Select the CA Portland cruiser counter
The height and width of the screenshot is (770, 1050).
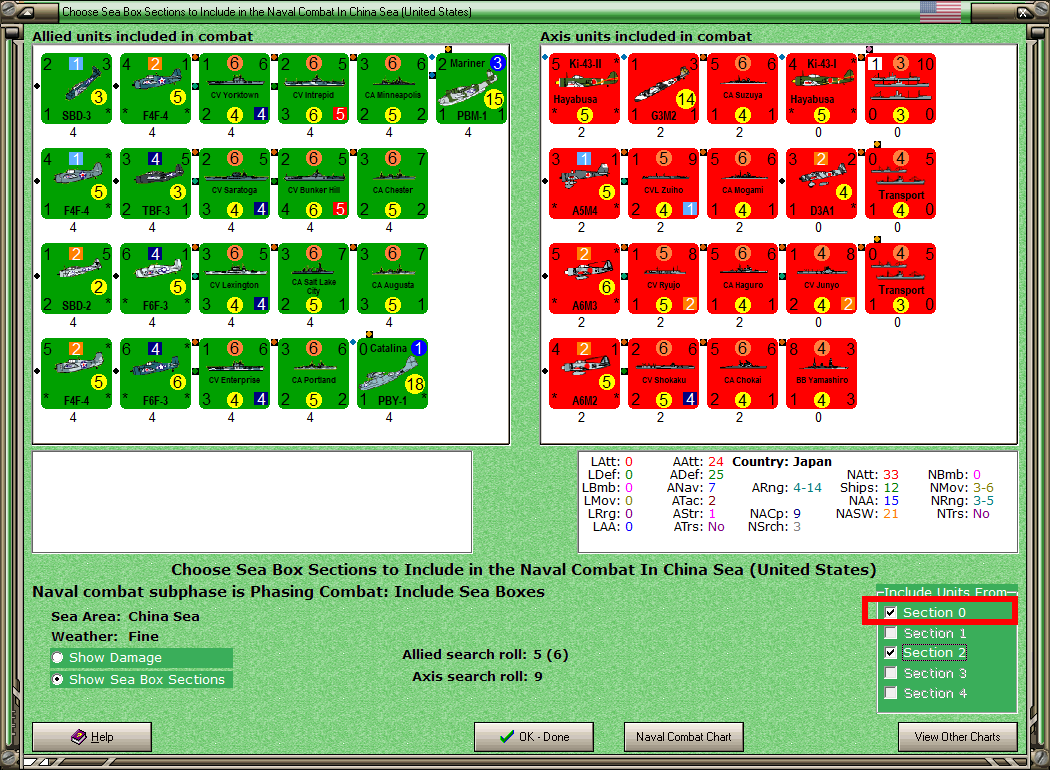click(x=313, y=374)
